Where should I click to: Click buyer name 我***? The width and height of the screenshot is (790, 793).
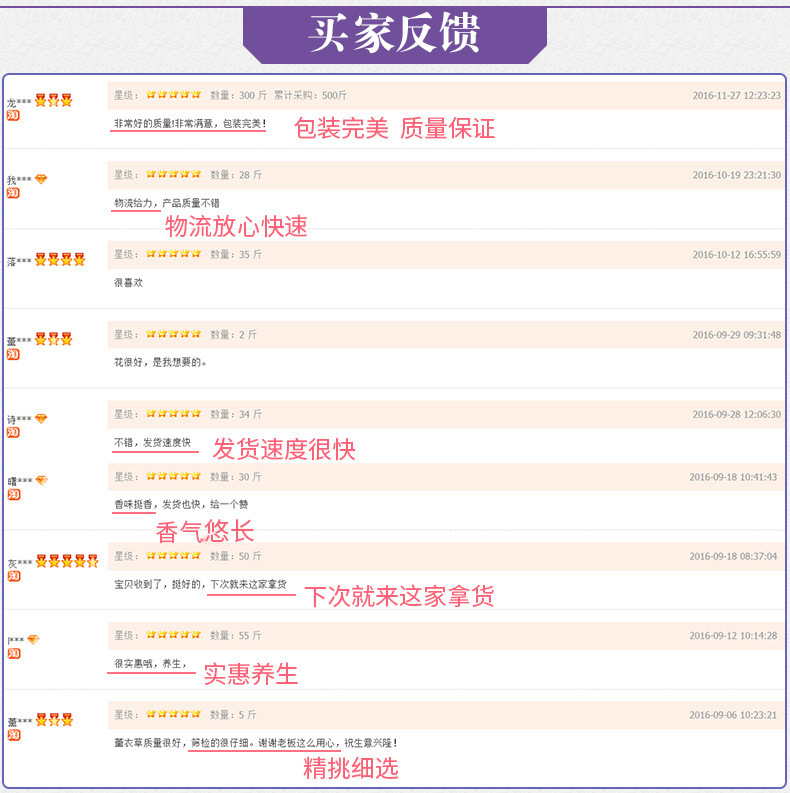point(19,180)
